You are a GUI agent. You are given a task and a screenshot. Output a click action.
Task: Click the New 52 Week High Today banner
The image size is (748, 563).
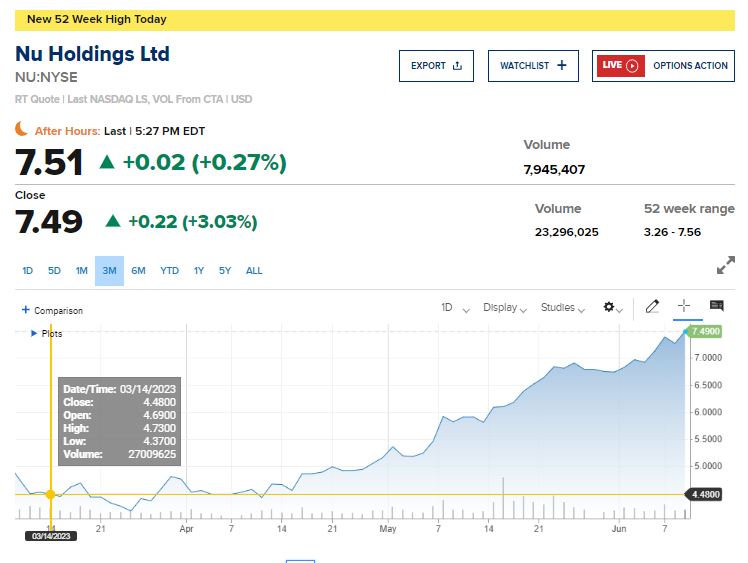click(x=374, y=20)
